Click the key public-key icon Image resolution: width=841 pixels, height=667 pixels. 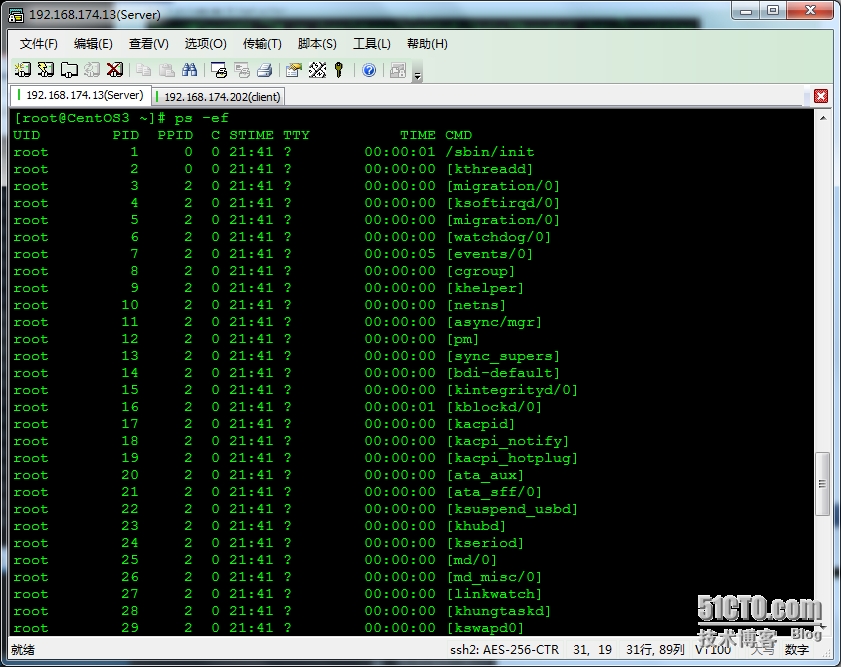pos(339,70)
